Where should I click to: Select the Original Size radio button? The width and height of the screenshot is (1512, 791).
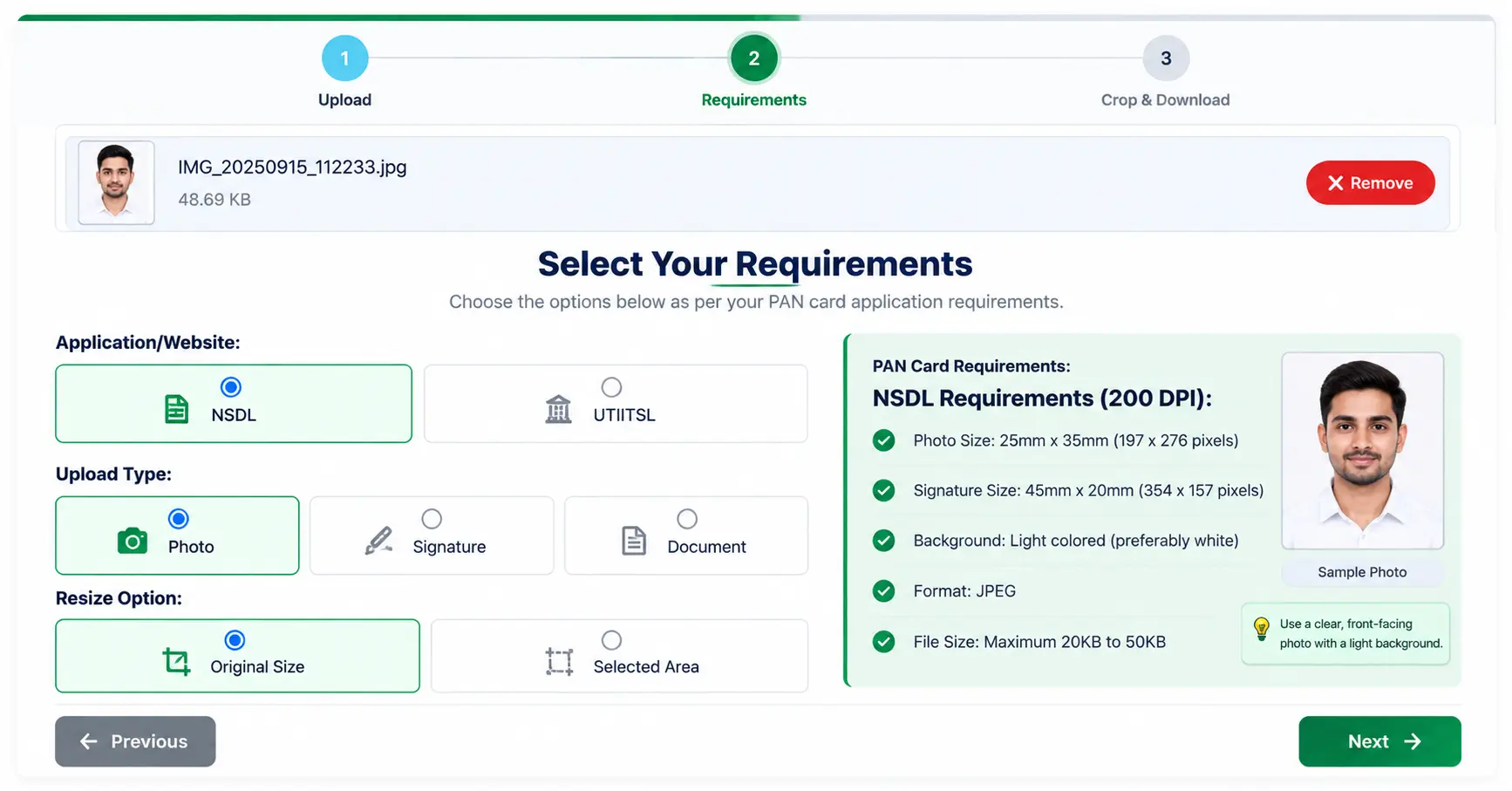pos(235,640)
